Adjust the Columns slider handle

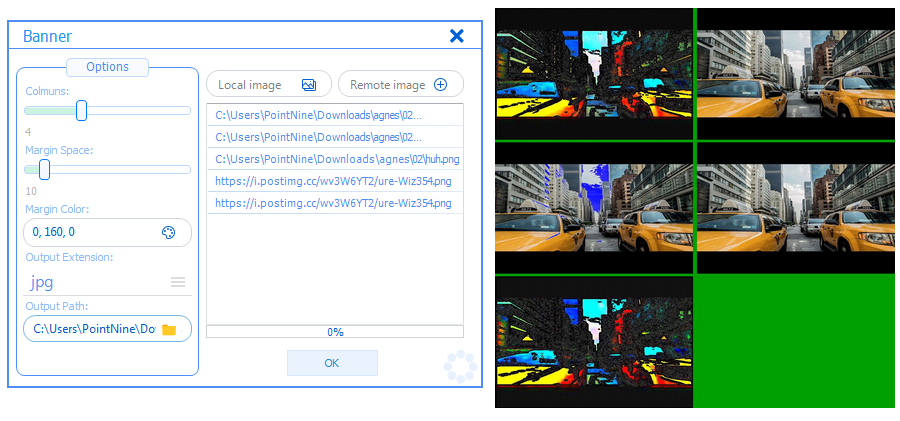[x=82, y=110]
